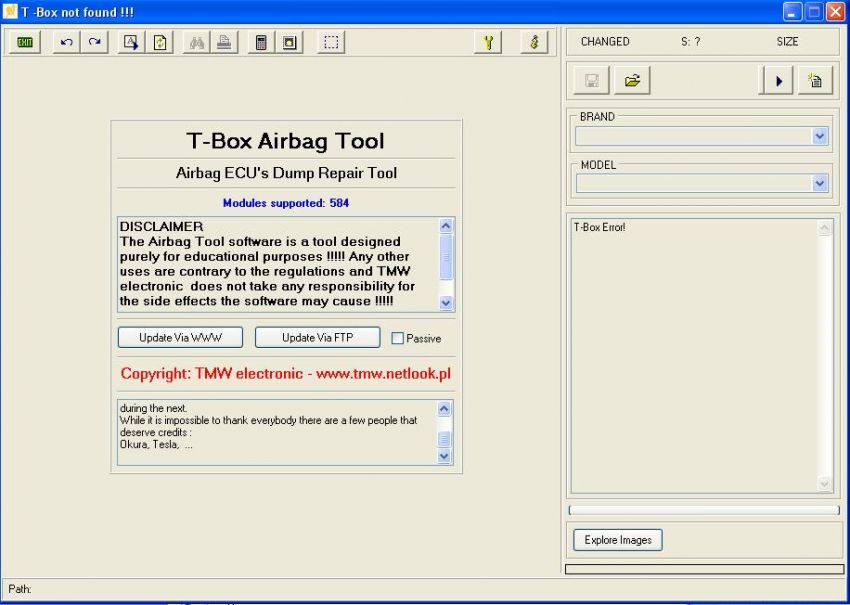The image size is (850, 605).
Task: Open the calculator icon in toolbar
Action: [261, 42]
